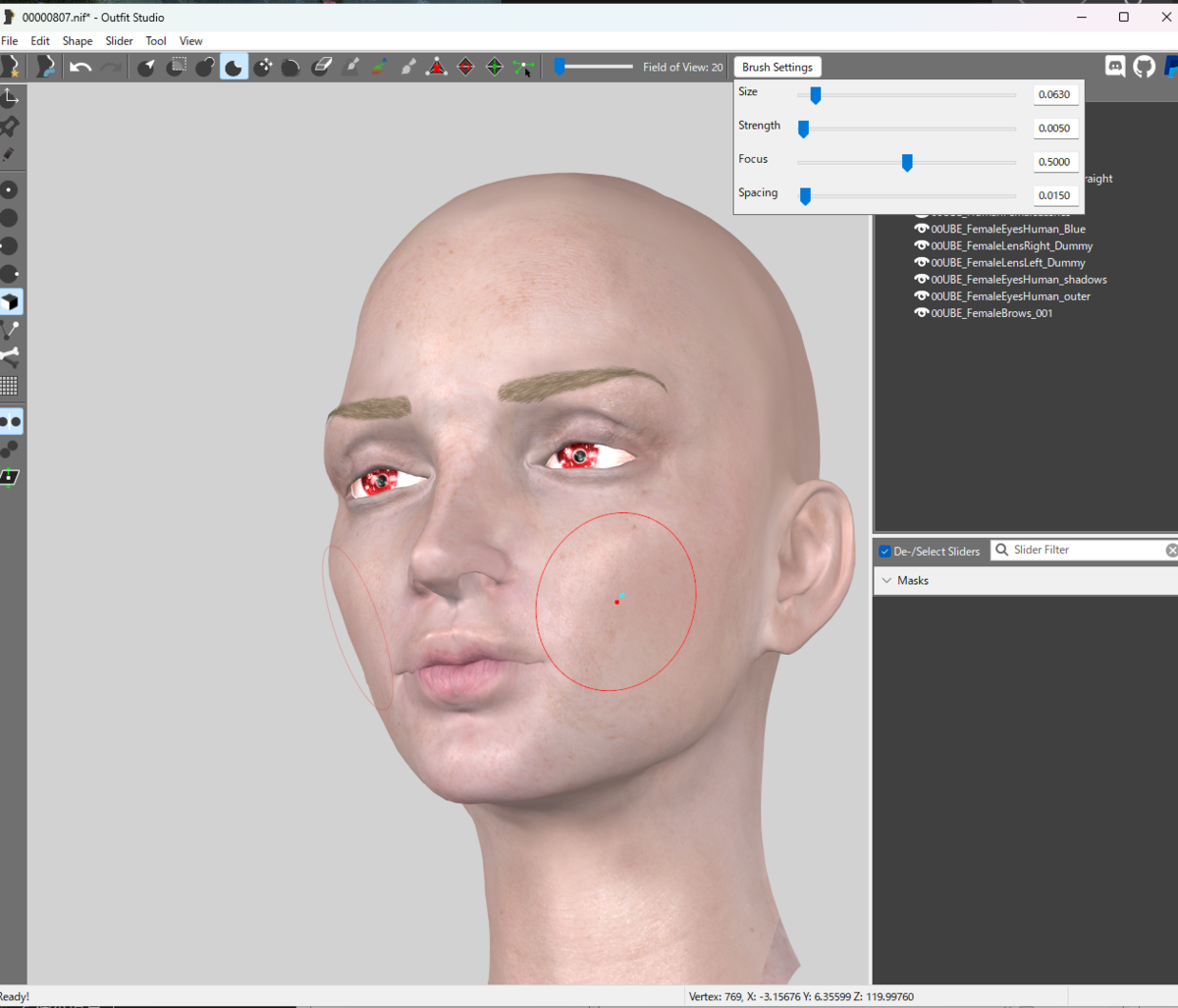
Task: Select the highlighted Deflate brush icon
Action: point(234,67)
